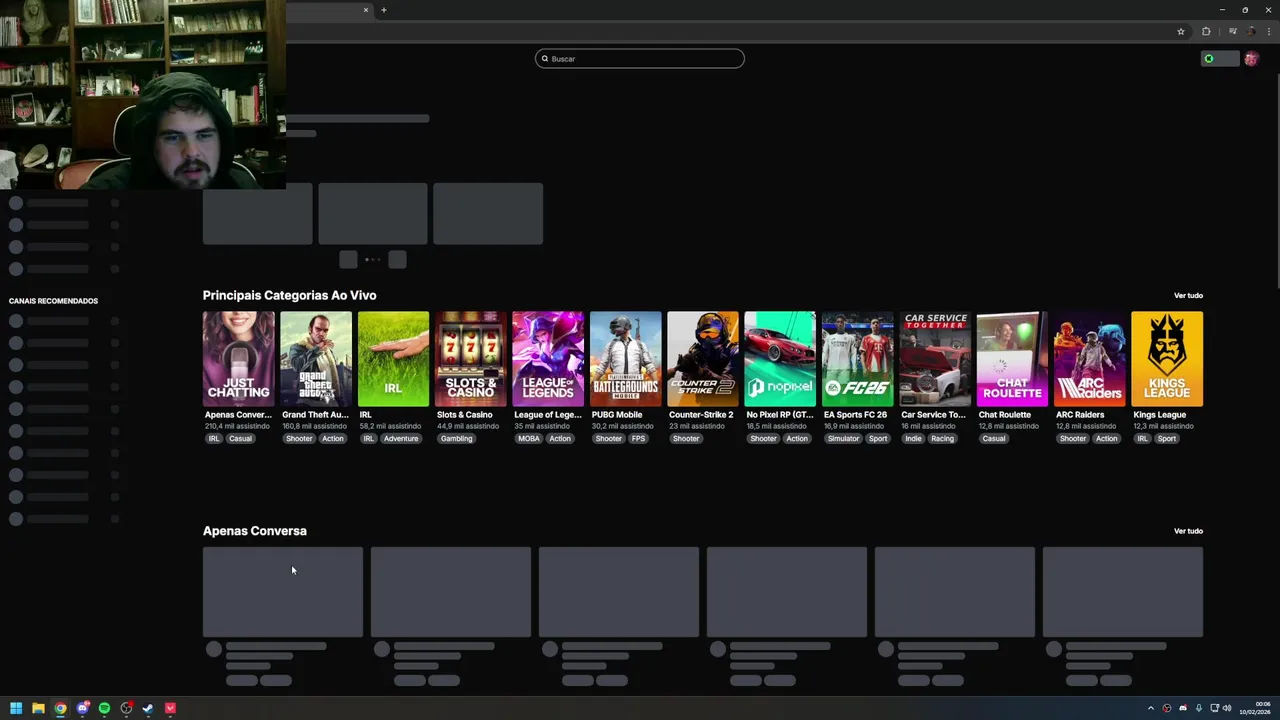
Task: Open Chrome media controls icon
Action: (x=1232, y=31)
